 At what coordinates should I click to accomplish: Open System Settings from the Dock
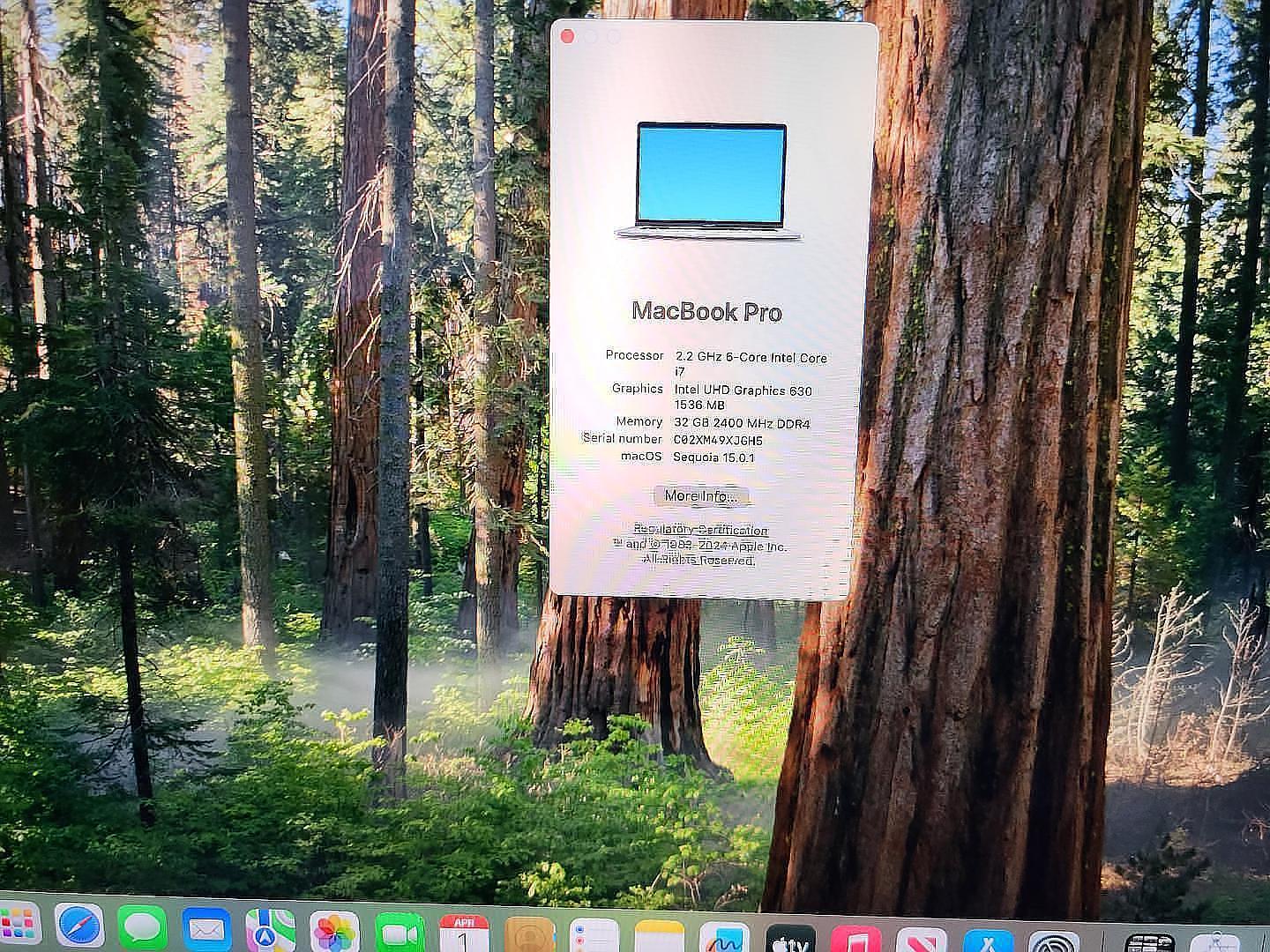(x=1054, y=942)
